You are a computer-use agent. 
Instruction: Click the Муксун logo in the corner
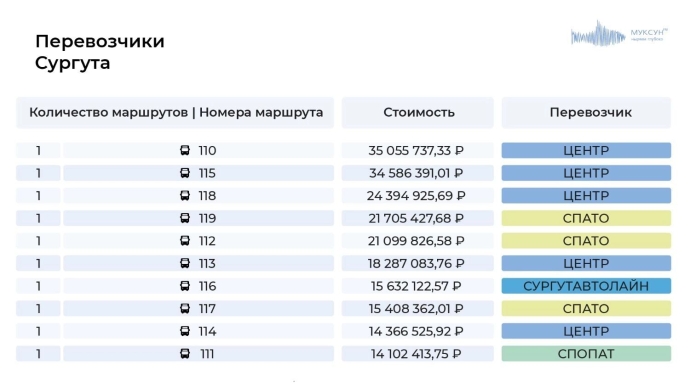tap(619, 33)
